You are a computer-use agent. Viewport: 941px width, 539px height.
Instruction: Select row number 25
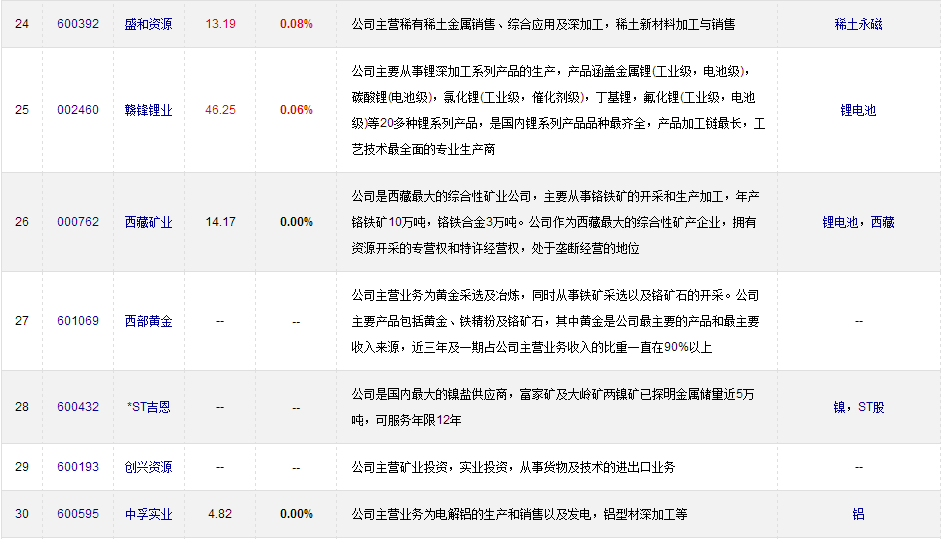tap(22, 110)
